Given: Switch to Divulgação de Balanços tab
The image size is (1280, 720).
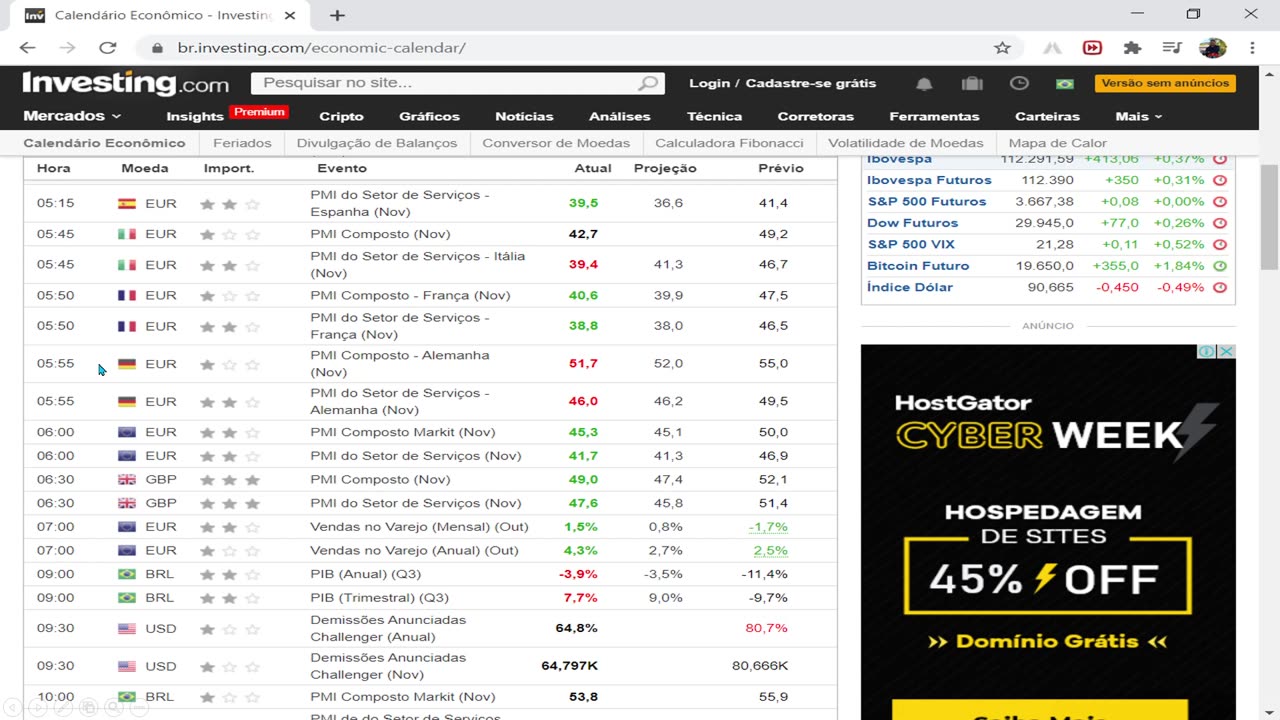Looking at the screenshot, I should pyautogui.click(x=377, y=143).
